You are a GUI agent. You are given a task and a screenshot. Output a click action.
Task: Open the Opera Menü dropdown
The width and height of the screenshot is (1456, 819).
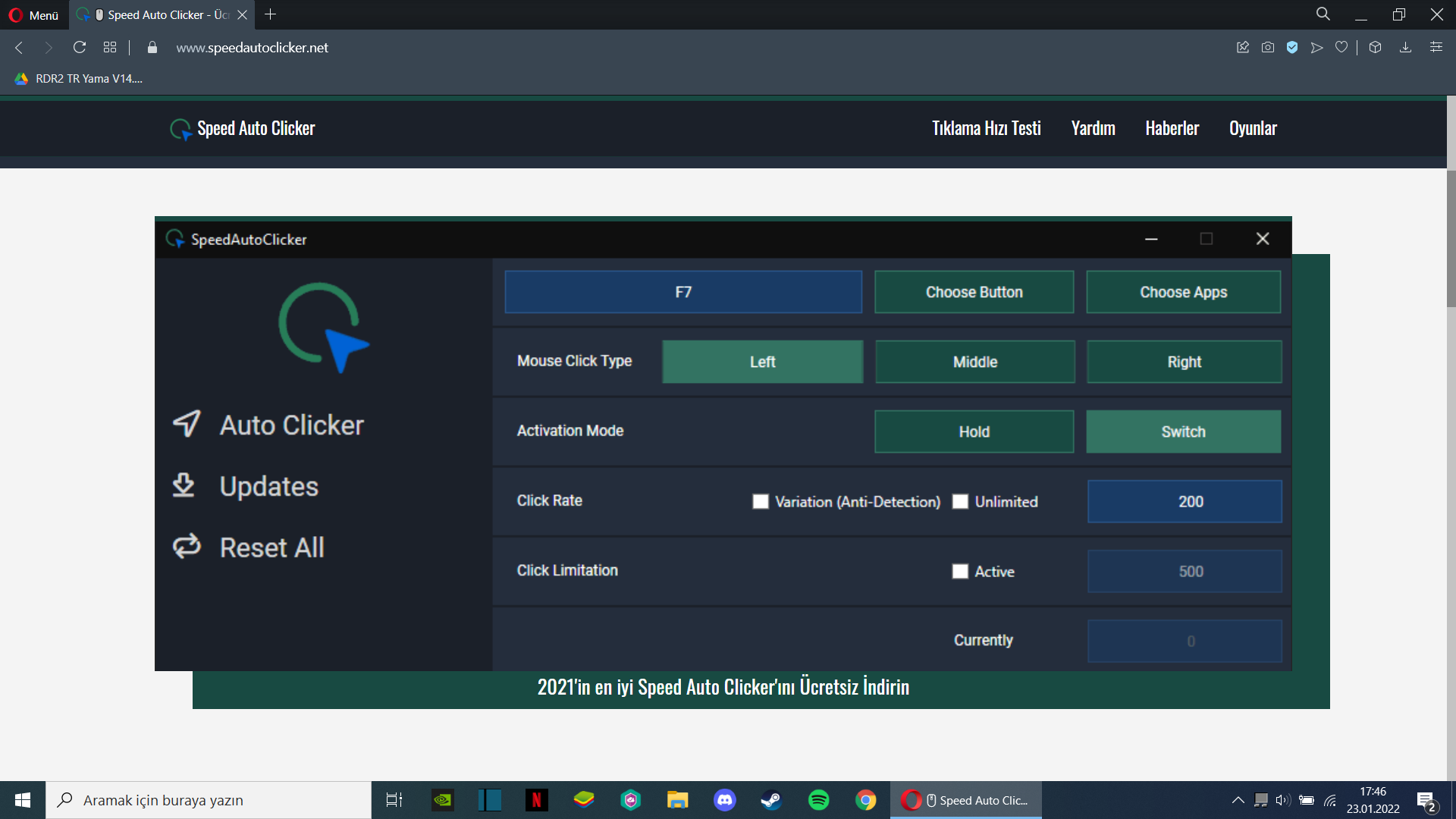33,14
